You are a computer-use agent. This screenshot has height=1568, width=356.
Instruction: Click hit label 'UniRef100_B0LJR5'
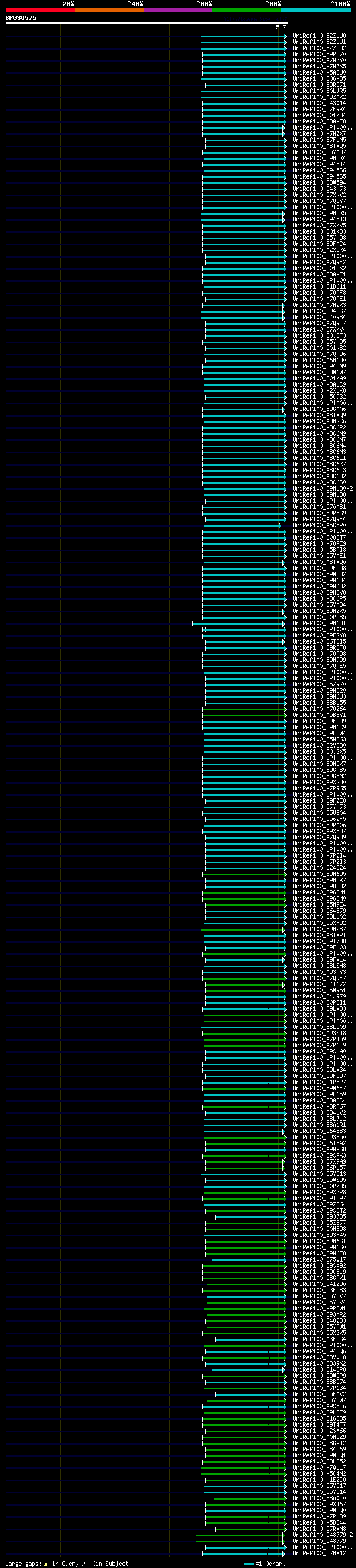319,91
